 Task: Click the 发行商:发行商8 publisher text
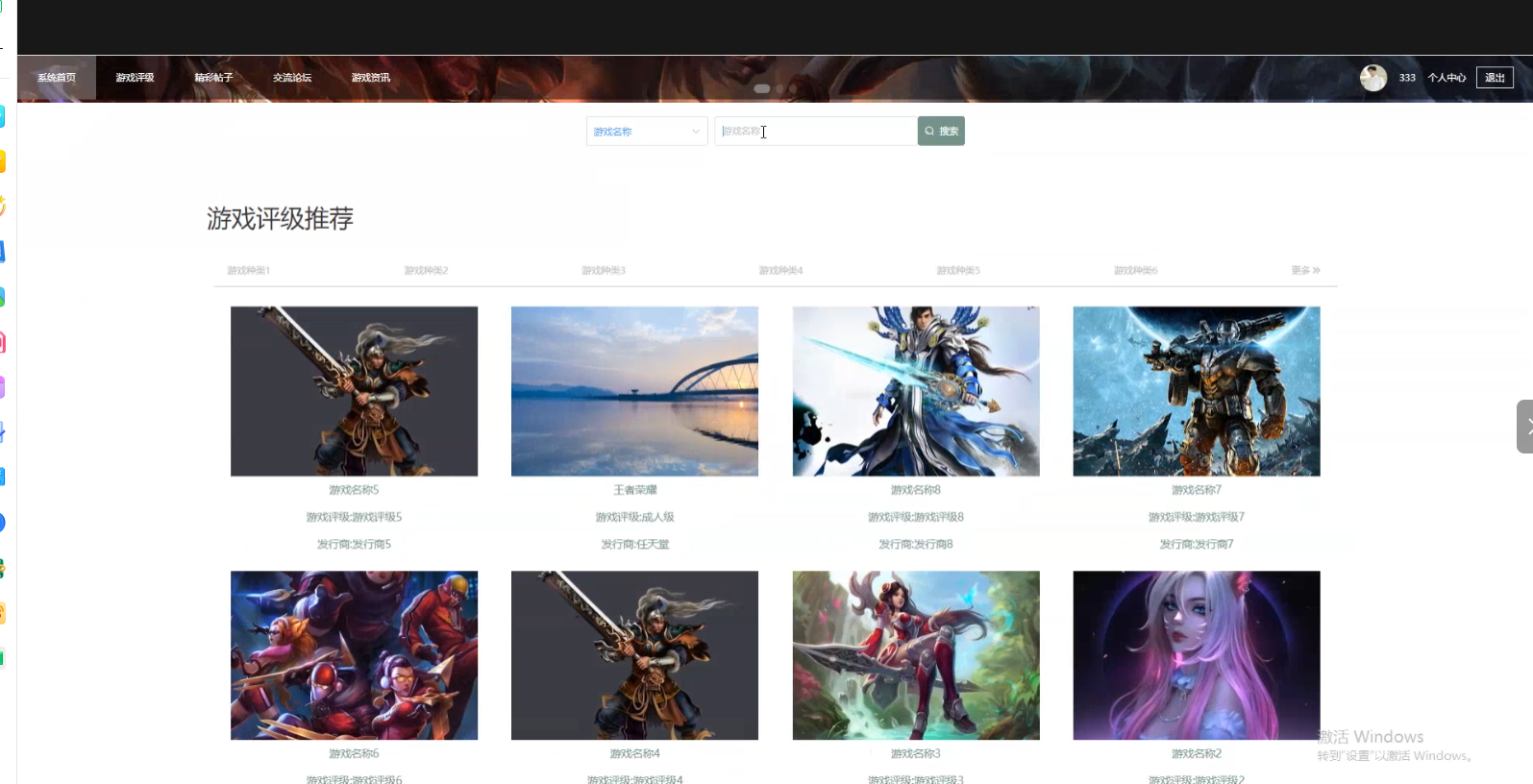pyautogui.click(x=916, y=545)
